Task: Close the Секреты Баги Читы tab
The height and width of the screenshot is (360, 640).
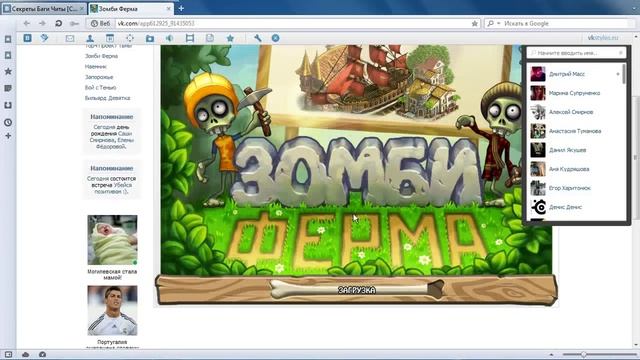Action: click(x=82, y=9)
